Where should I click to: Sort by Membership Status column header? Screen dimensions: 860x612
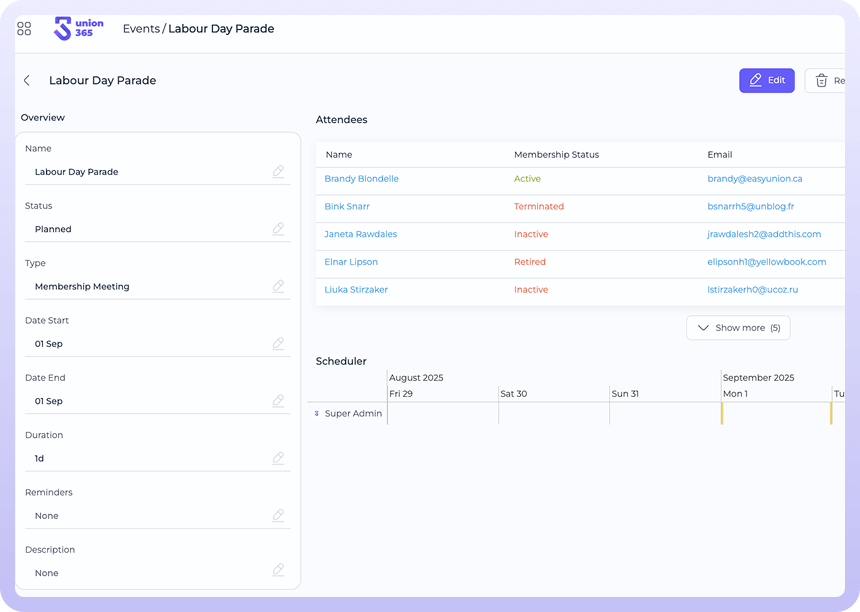click(x=556, y=155)
